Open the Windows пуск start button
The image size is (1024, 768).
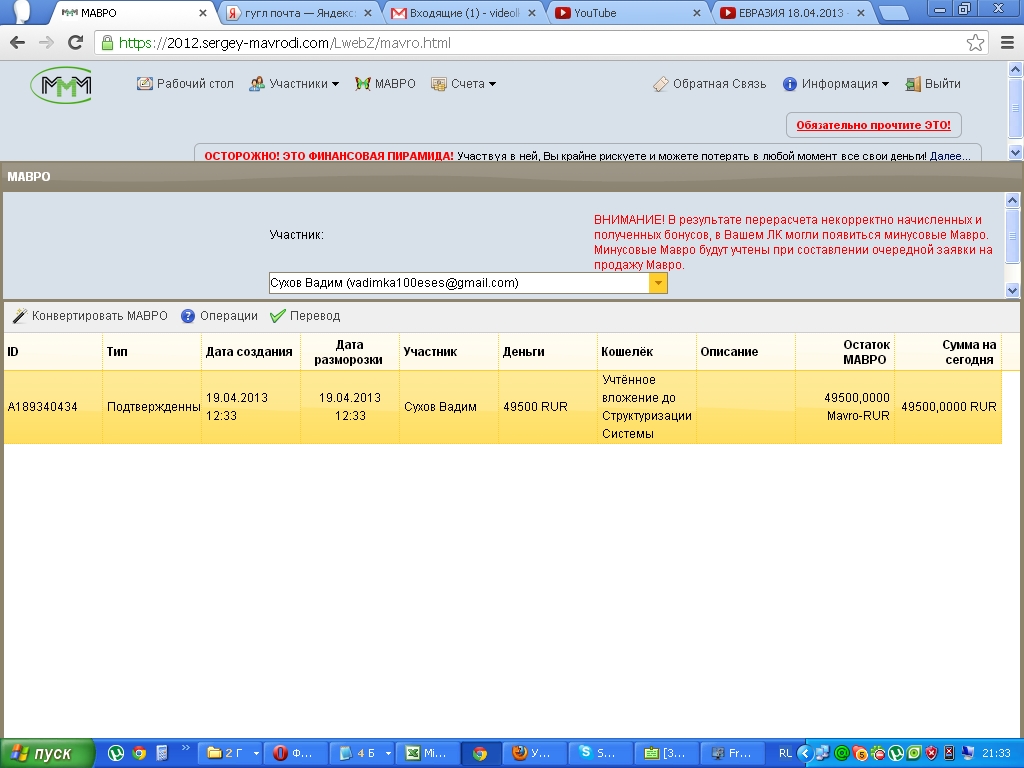pos(47,754)
